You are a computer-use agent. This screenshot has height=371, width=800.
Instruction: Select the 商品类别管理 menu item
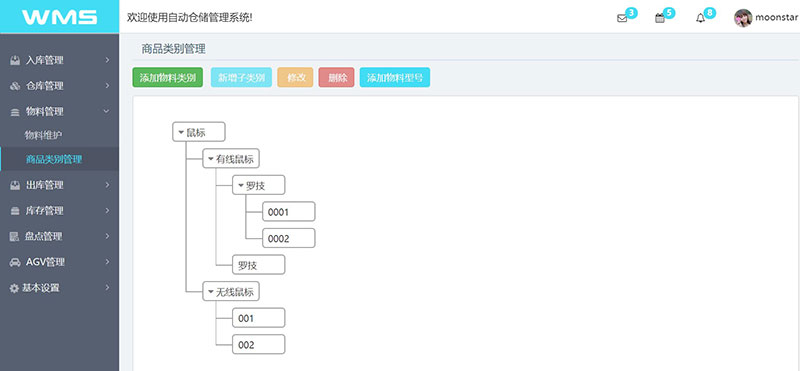point(54,159)
